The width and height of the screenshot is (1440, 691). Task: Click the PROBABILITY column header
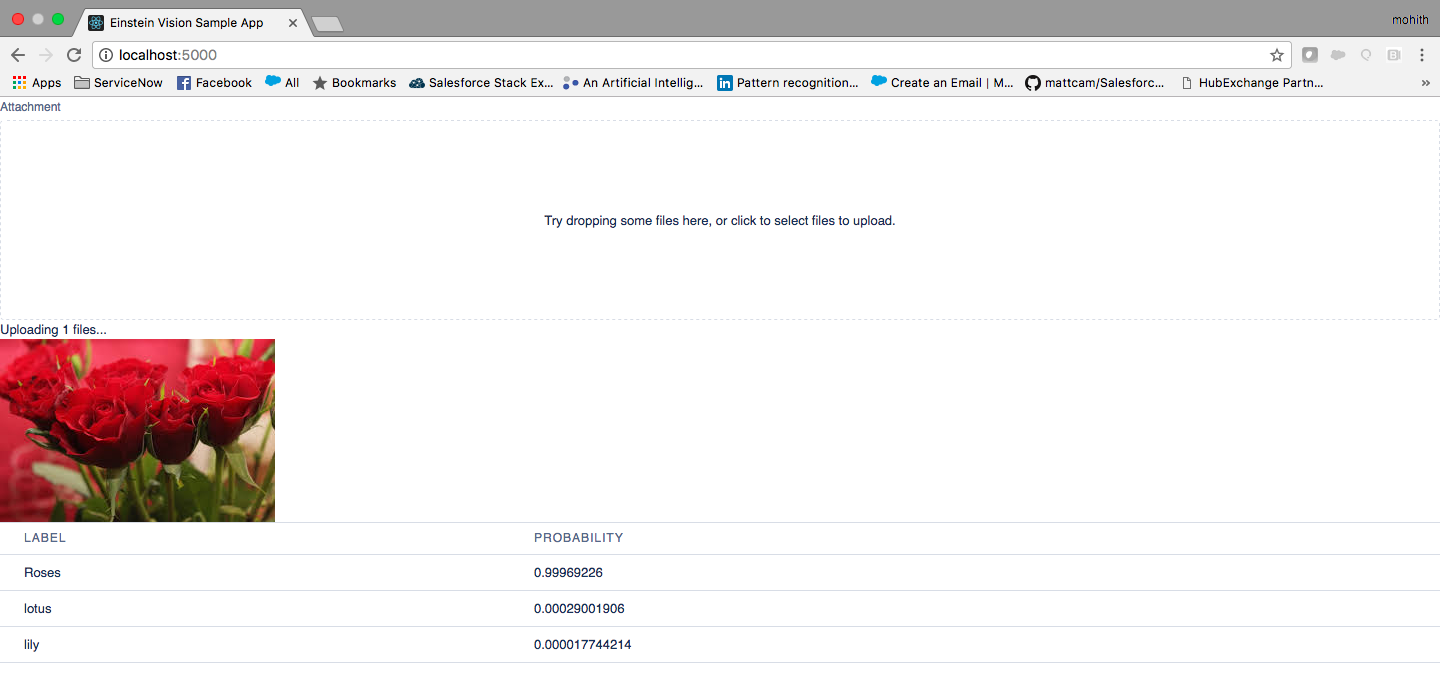coord(578,538)
